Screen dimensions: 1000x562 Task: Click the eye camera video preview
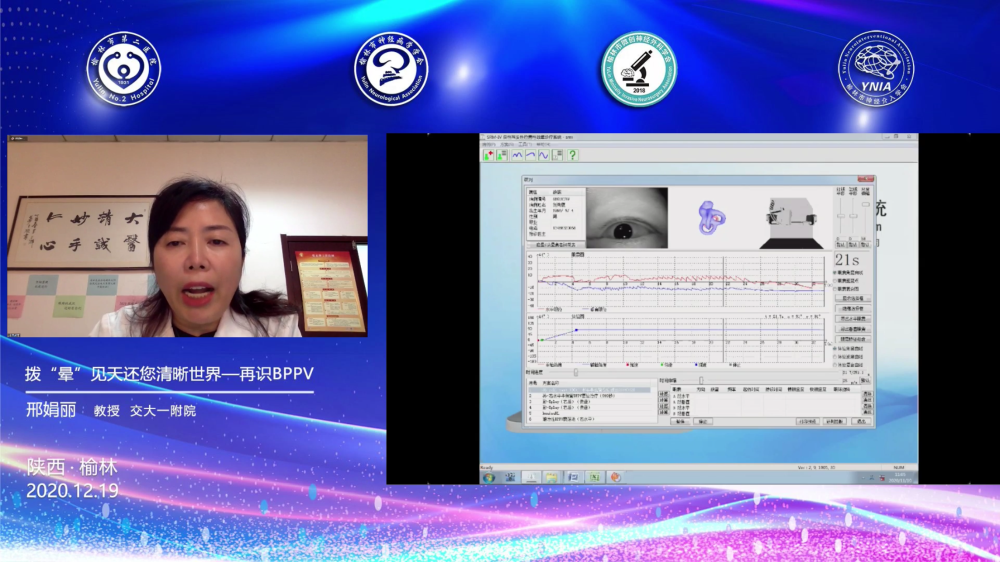[x=626, y=217]
